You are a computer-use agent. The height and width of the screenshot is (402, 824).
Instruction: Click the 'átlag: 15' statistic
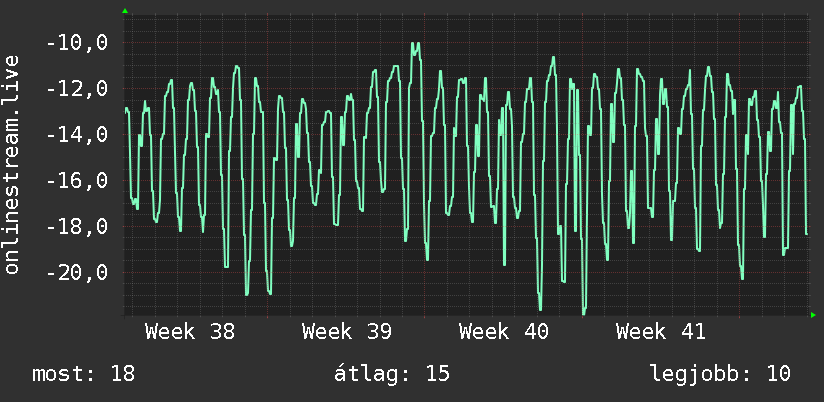coord(392,374)
